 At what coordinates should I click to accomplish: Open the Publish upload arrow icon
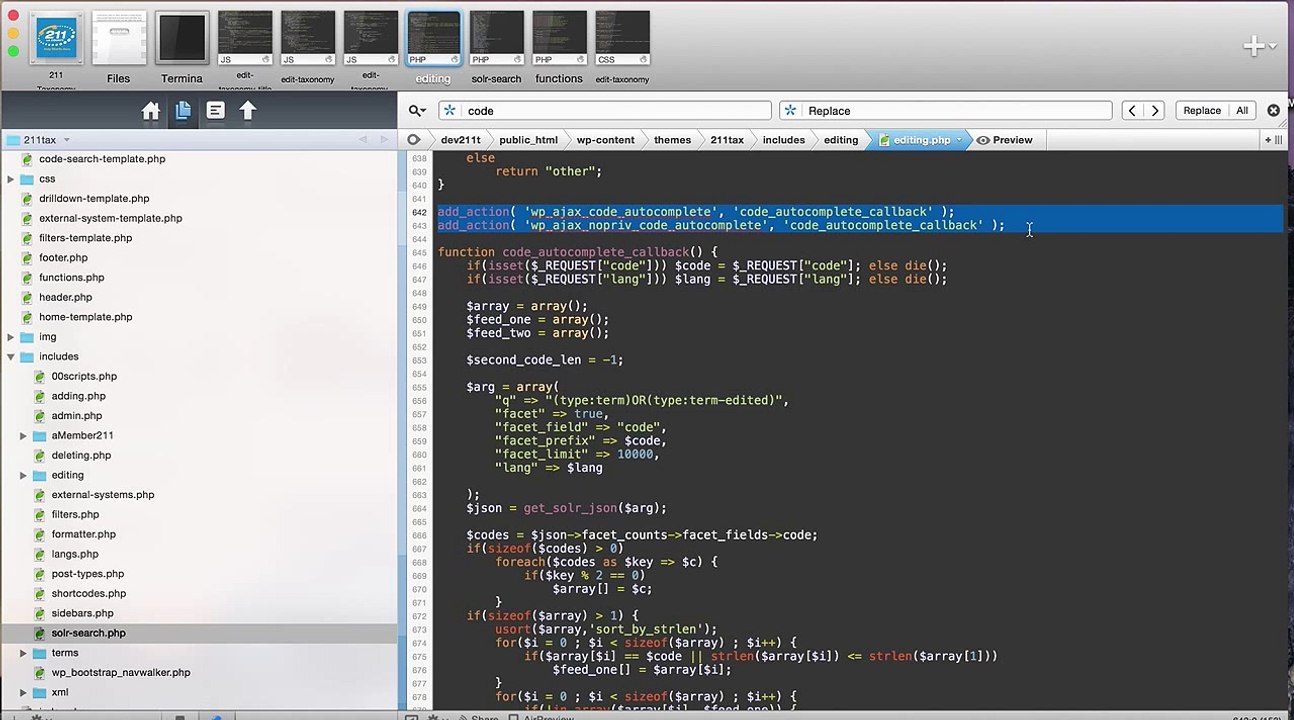click(248, 111)
